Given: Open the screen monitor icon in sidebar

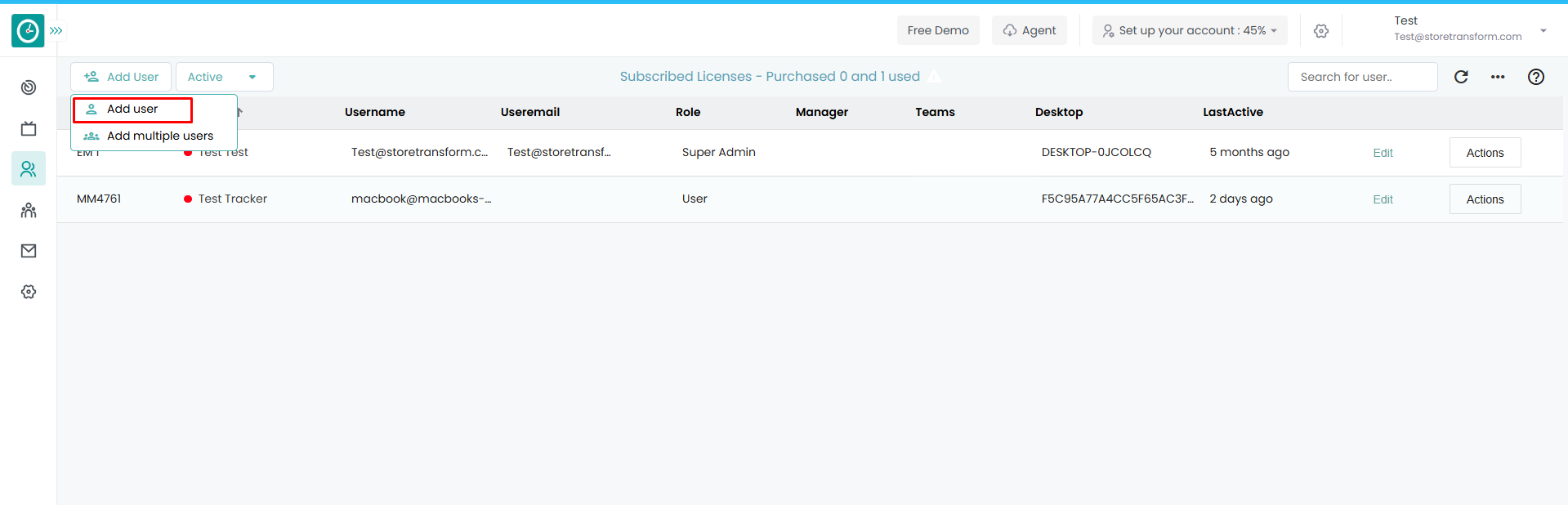Looking at the screenshot, I should (29, 128).
